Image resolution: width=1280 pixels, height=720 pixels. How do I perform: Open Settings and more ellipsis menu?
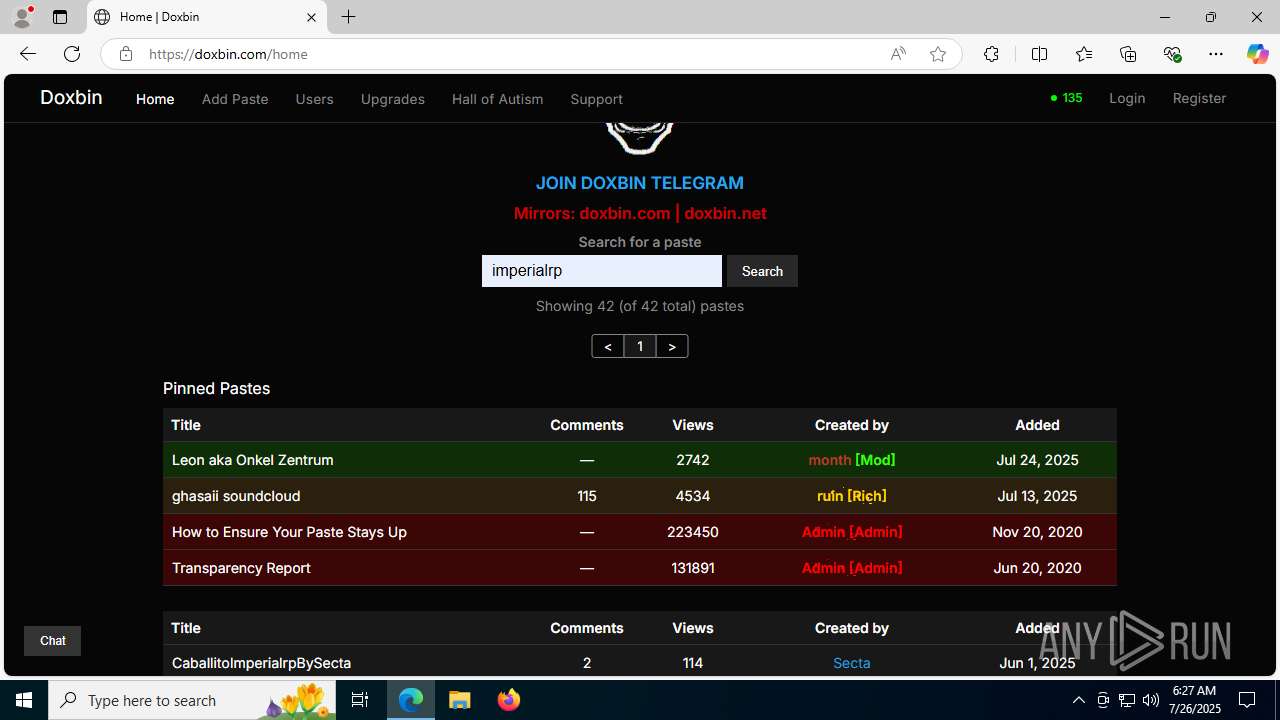coord(1216,54)
